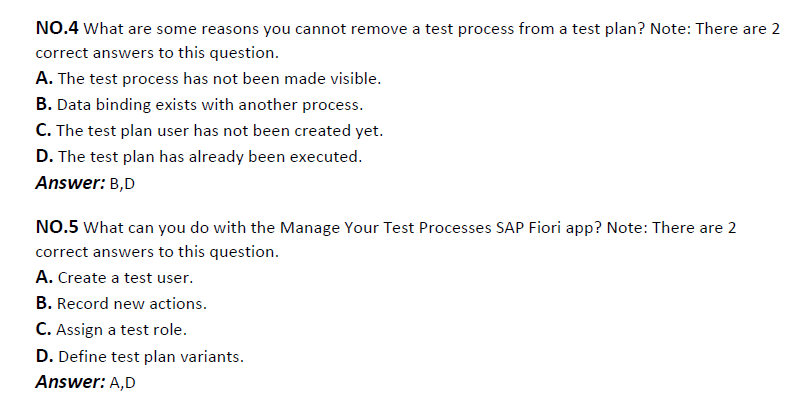Select option D test plan already executed
The height and width of the screenshot is (402, 797).
click(199, 157)
